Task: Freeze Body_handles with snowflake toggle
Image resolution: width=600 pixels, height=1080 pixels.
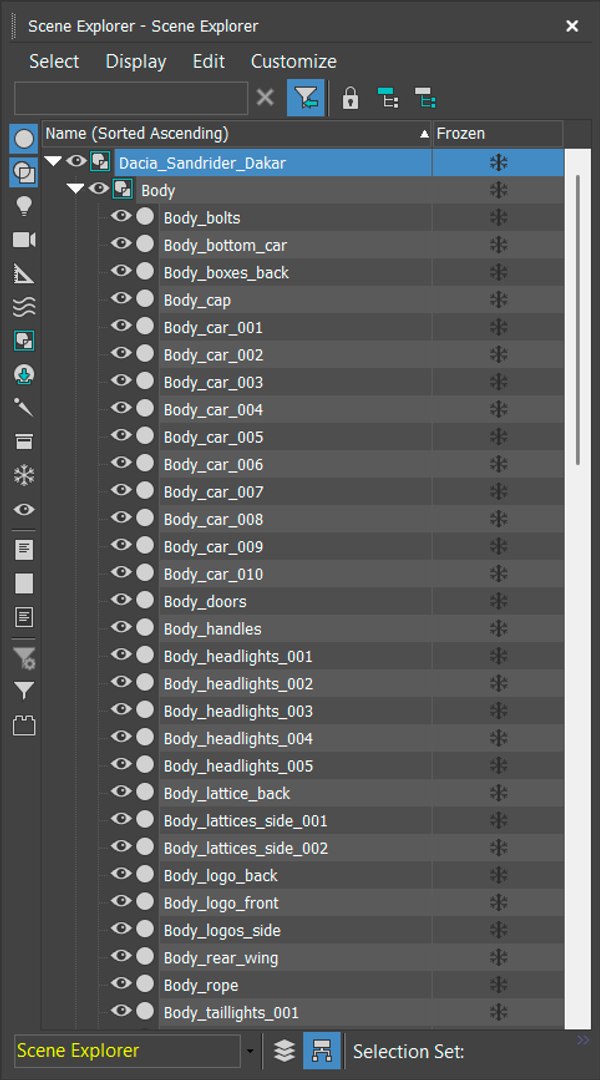Action: pyautogui.click(x=498, y=629)
